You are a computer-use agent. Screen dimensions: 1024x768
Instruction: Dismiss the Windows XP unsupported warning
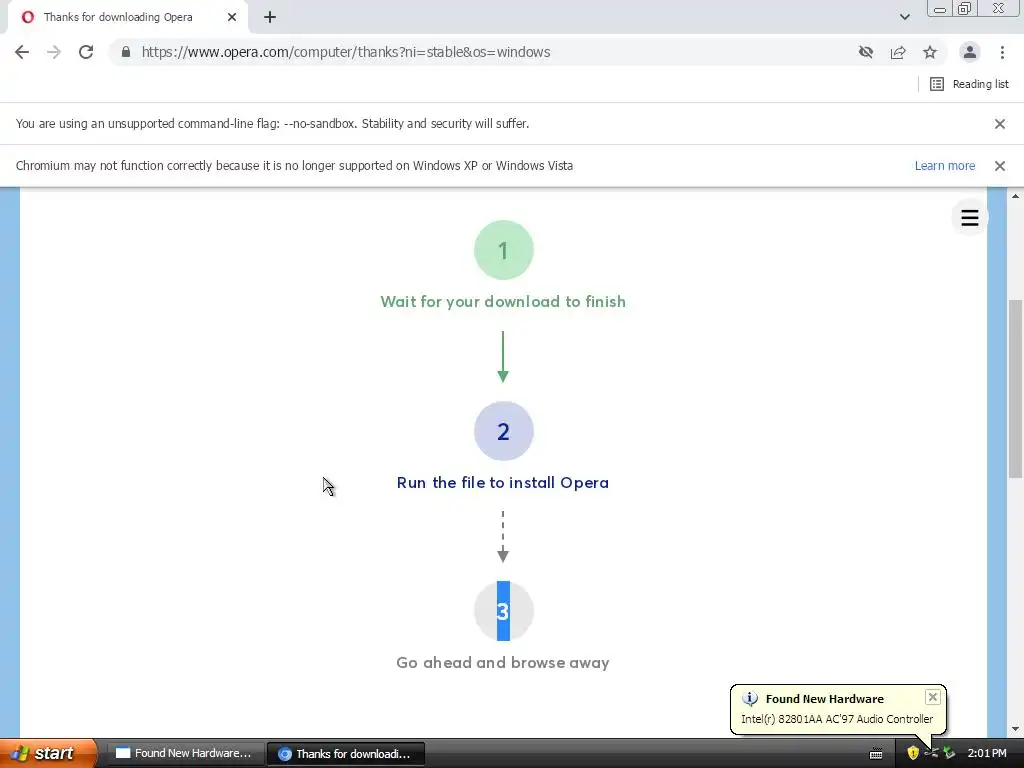[999, 166]
